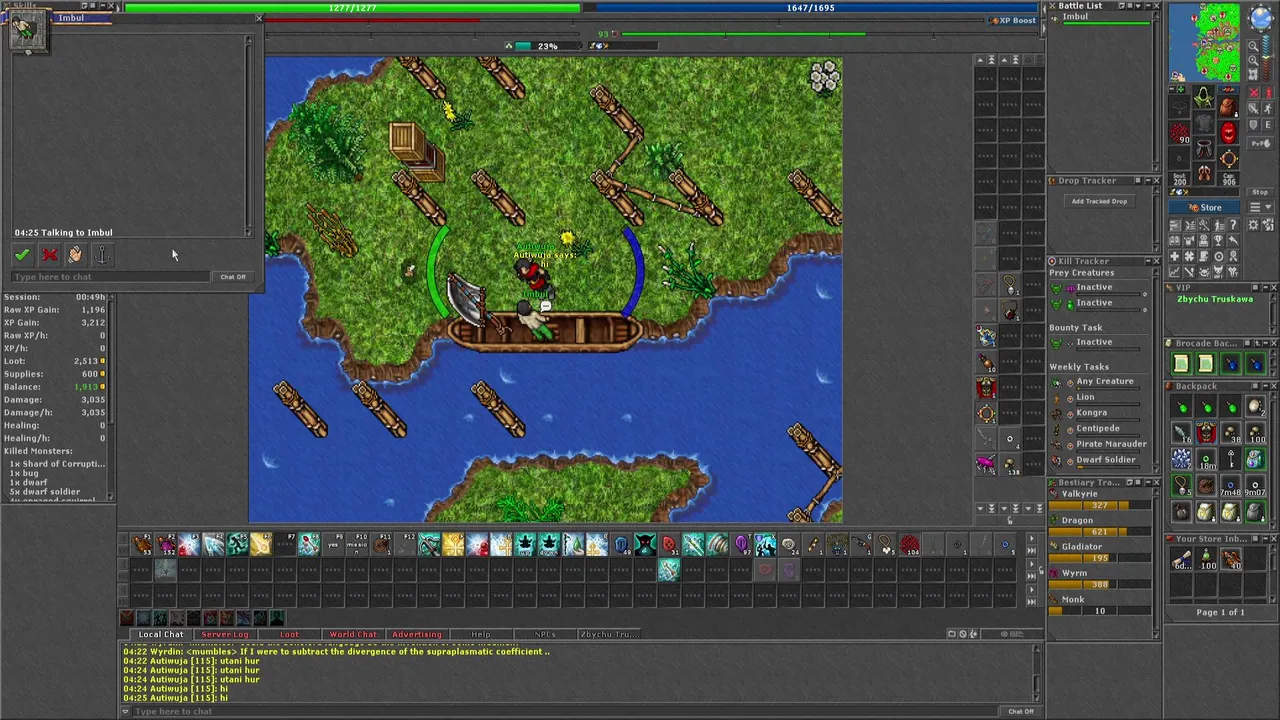1280x720 pixels.
Task: Select Imbul in the Battle List
Action: (1075, 17)
